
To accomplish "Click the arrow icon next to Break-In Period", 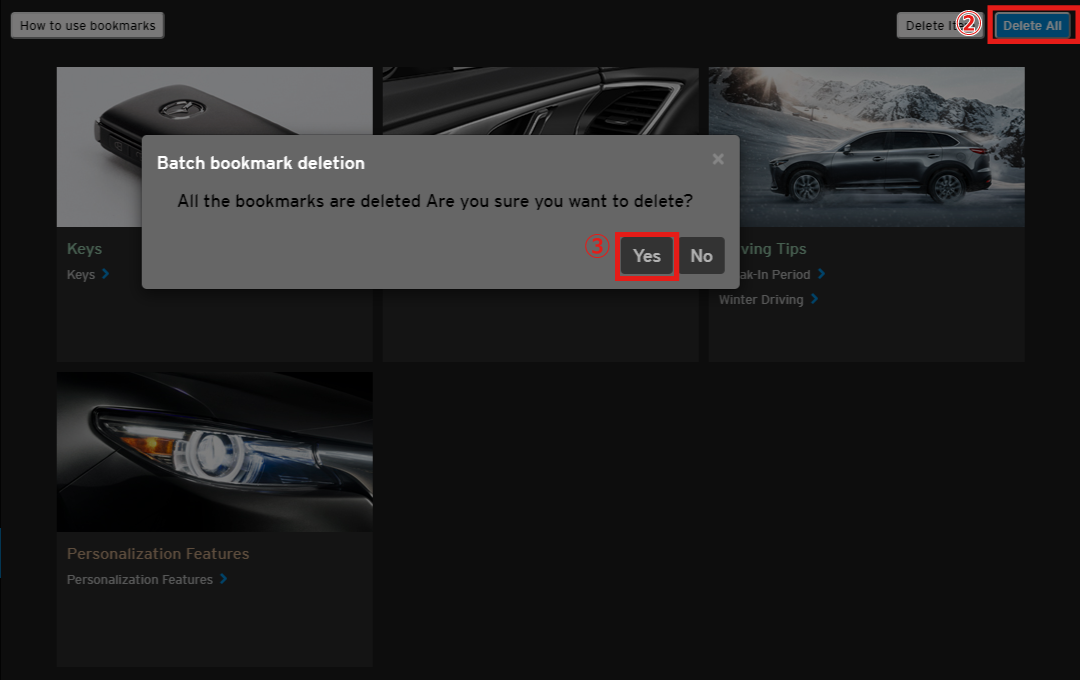I will [x=821, y=274].
